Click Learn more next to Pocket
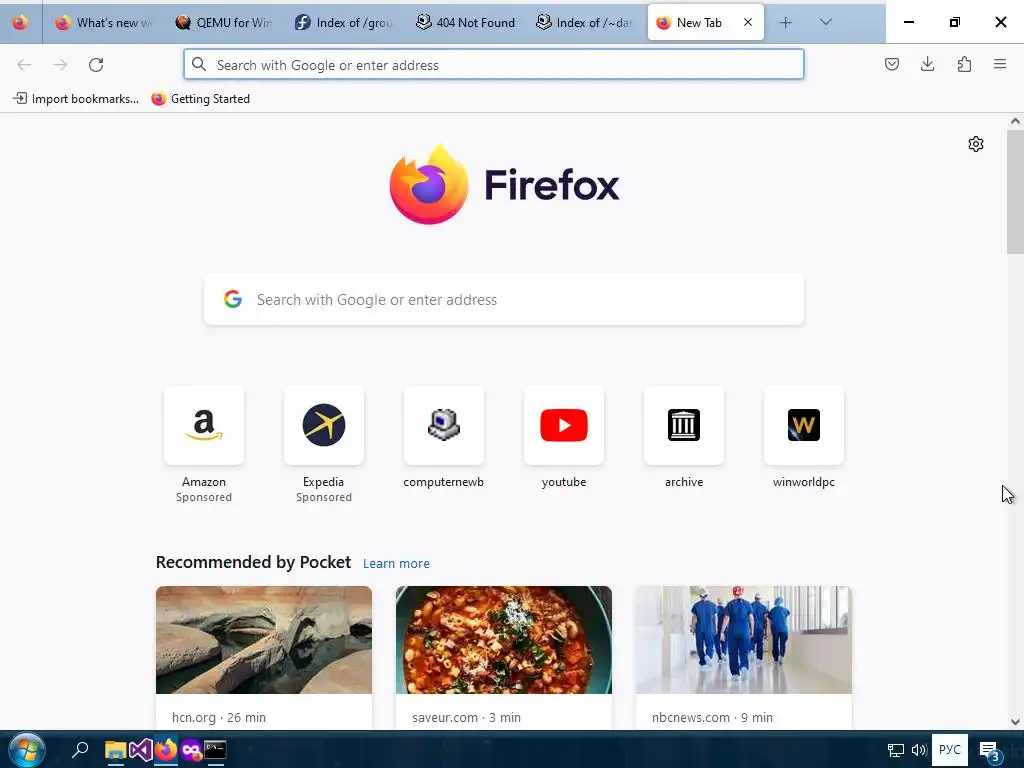The image size is (1024, 768). (x=396, y=564)
